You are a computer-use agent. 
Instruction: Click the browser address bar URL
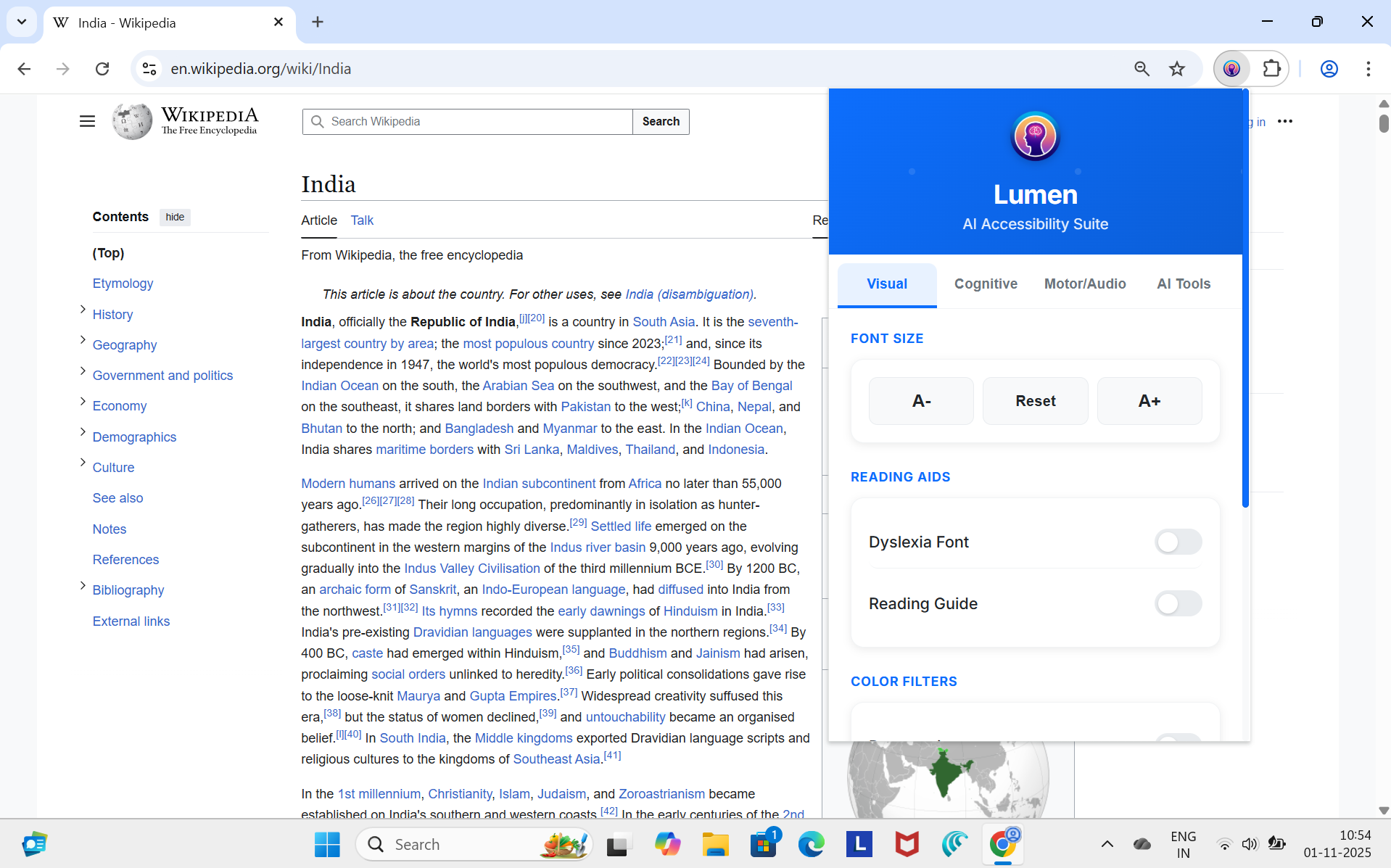[261, 69]
